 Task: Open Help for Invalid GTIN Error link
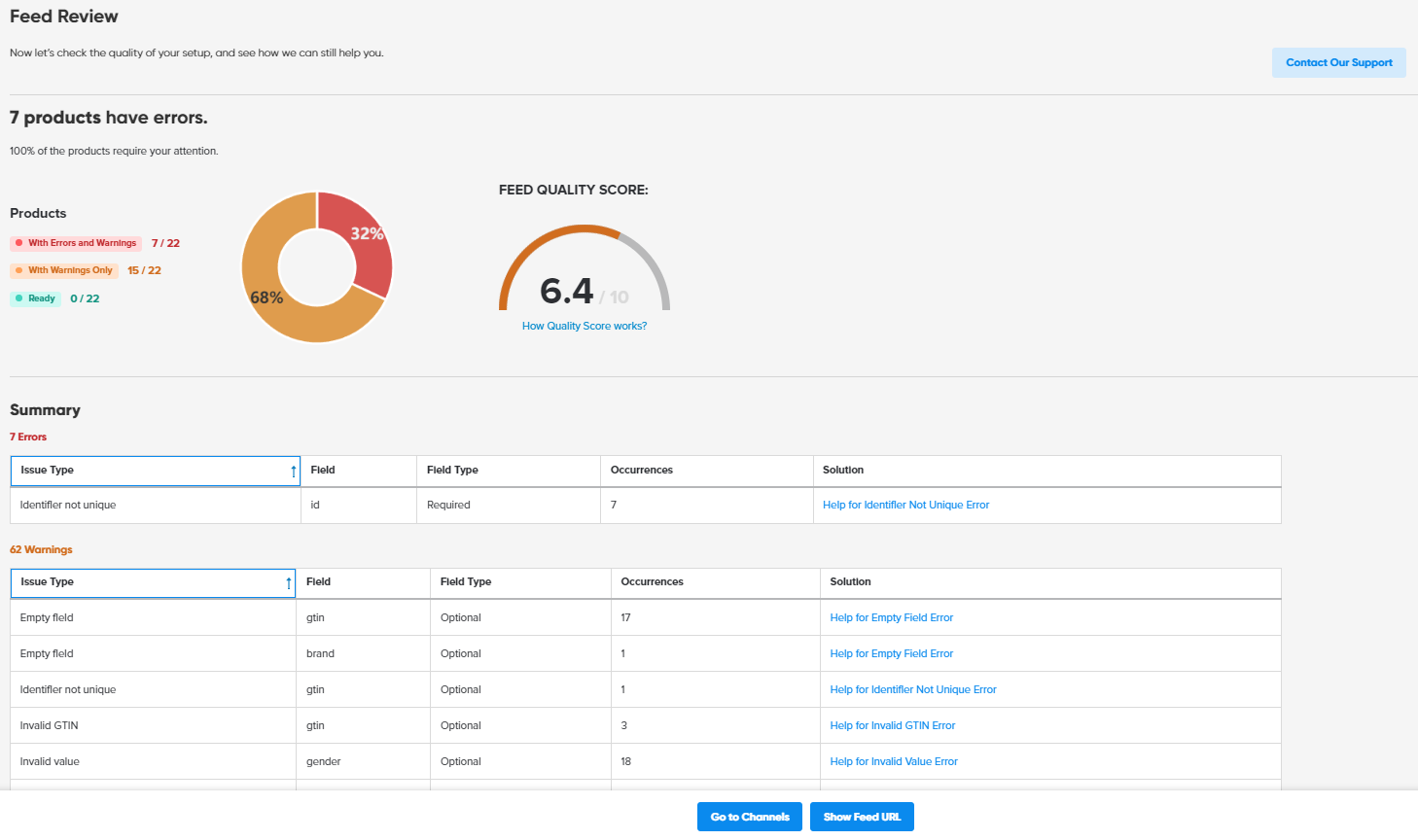(892, 725)
